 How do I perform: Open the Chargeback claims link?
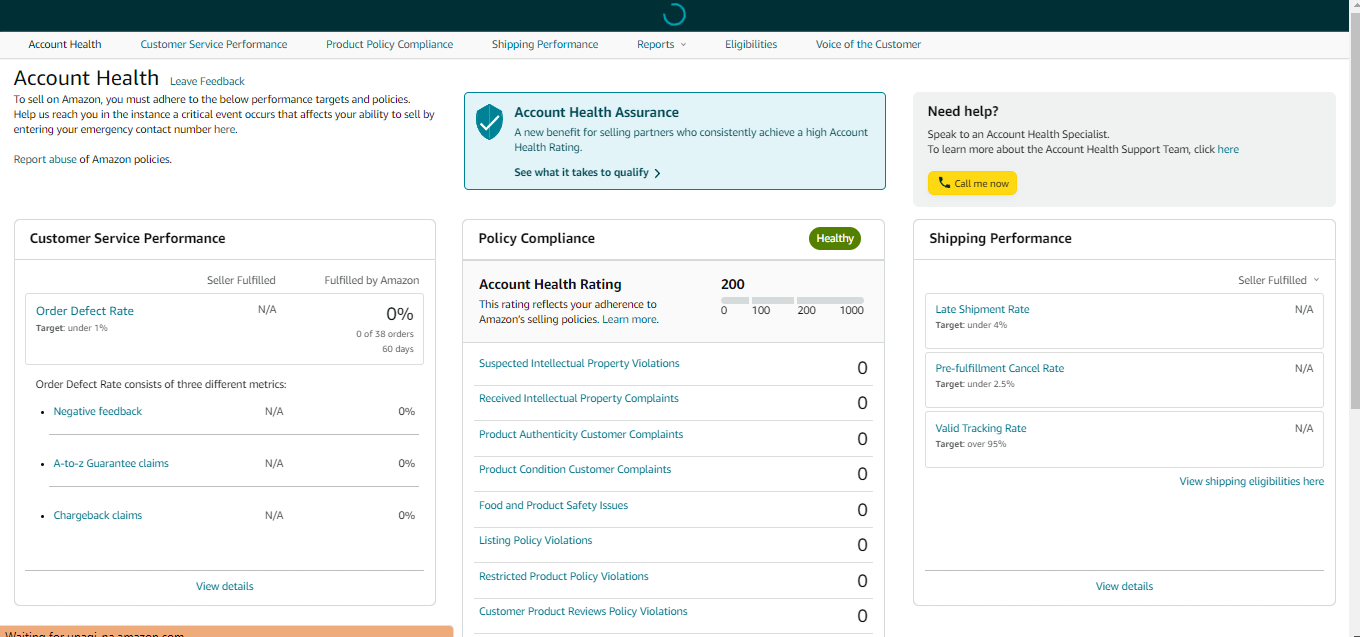[98, 515]
